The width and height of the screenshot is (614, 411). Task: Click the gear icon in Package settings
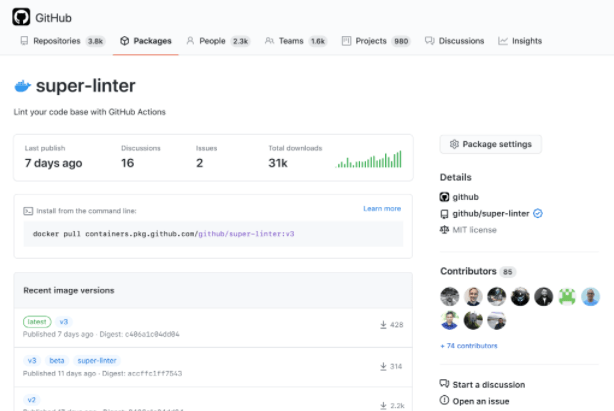coord(454,144)
